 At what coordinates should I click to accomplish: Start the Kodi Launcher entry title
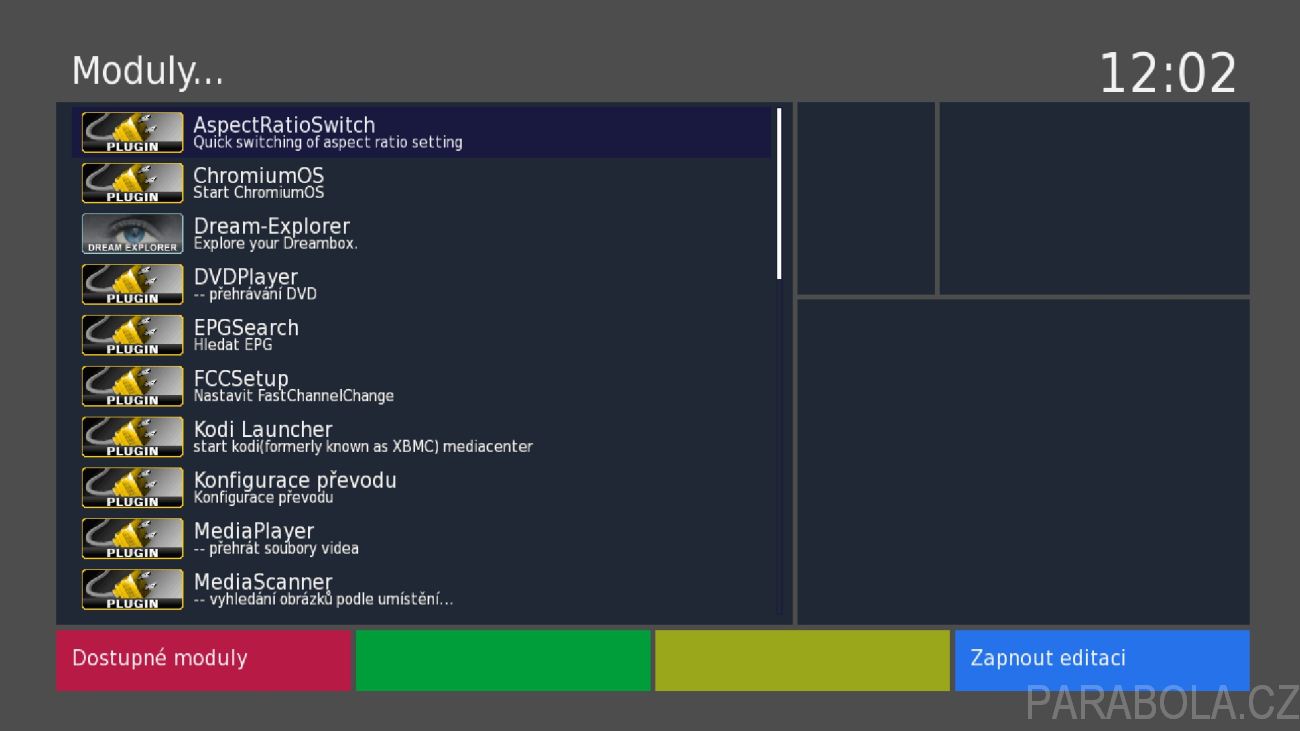pyautogui.click(x=263, y=430)
